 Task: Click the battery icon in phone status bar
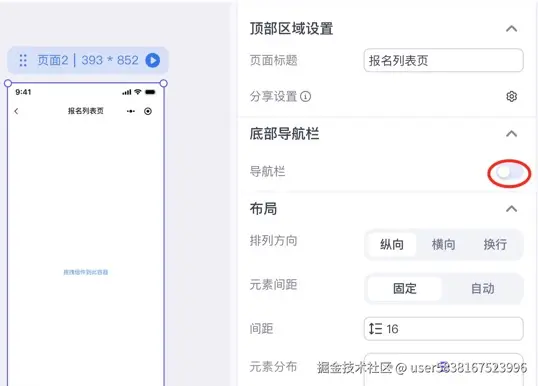[x=150, y=92]
